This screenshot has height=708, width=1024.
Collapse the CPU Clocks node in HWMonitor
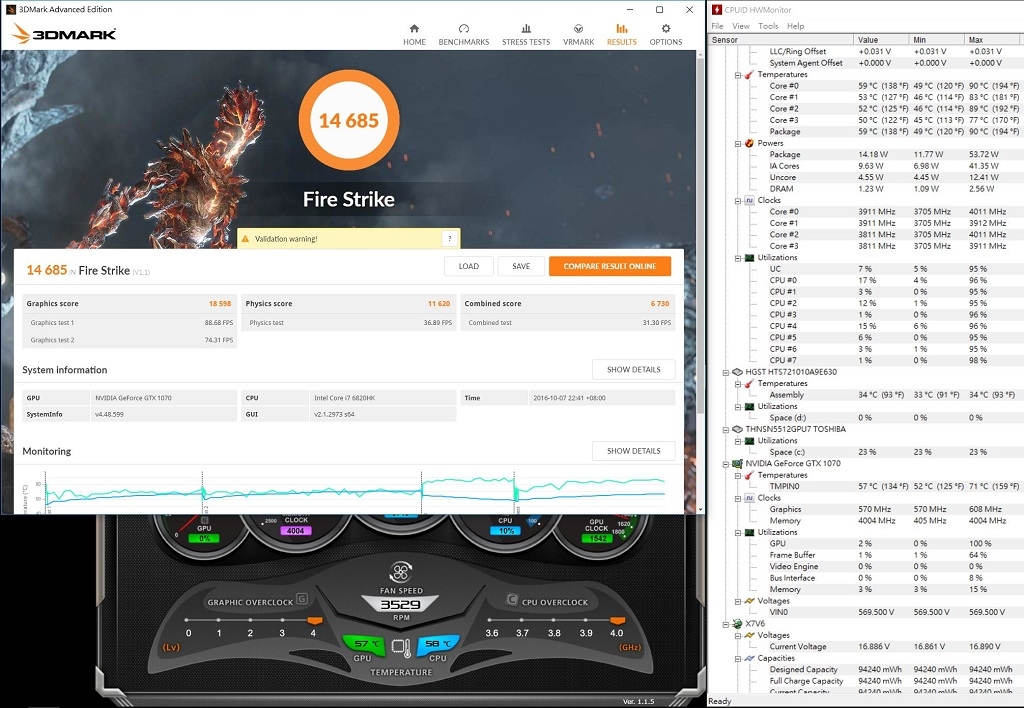tap(738, 201)
